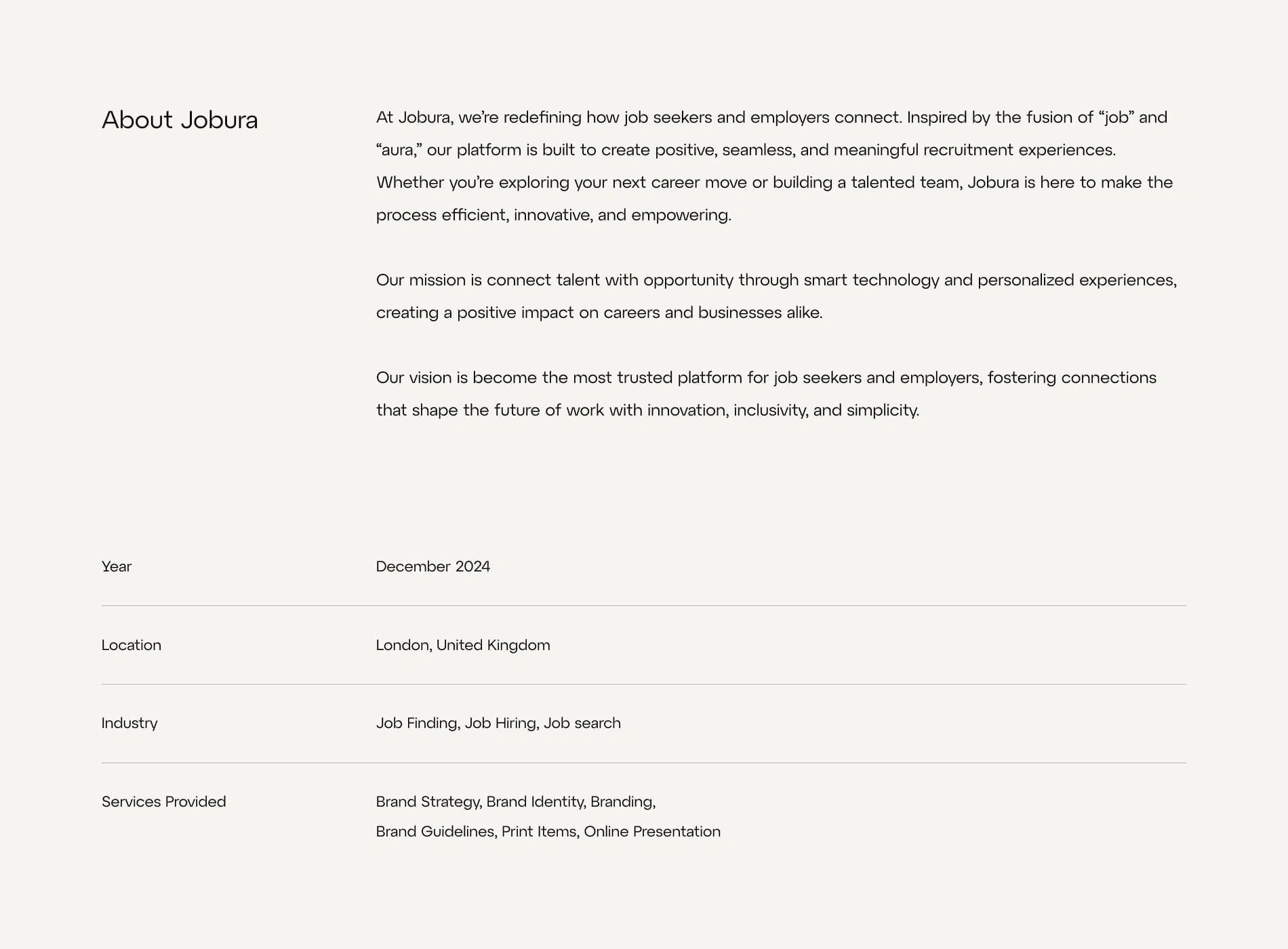Viewport: 1288px width, 949px height.
Task: Click the line starting "that shape the future"
Action: pyautogui.click(x=647, y=410)
